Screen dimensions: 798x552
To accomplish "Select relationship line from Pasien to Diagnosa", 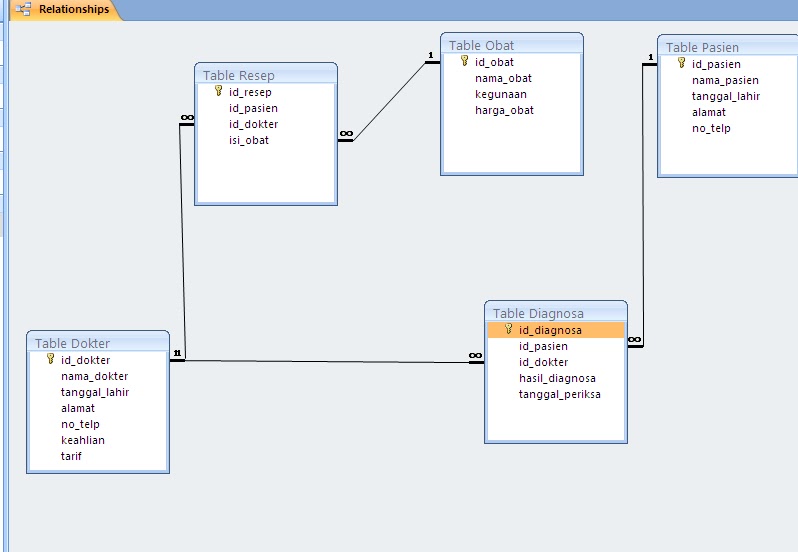I will [x=643, y=204].
